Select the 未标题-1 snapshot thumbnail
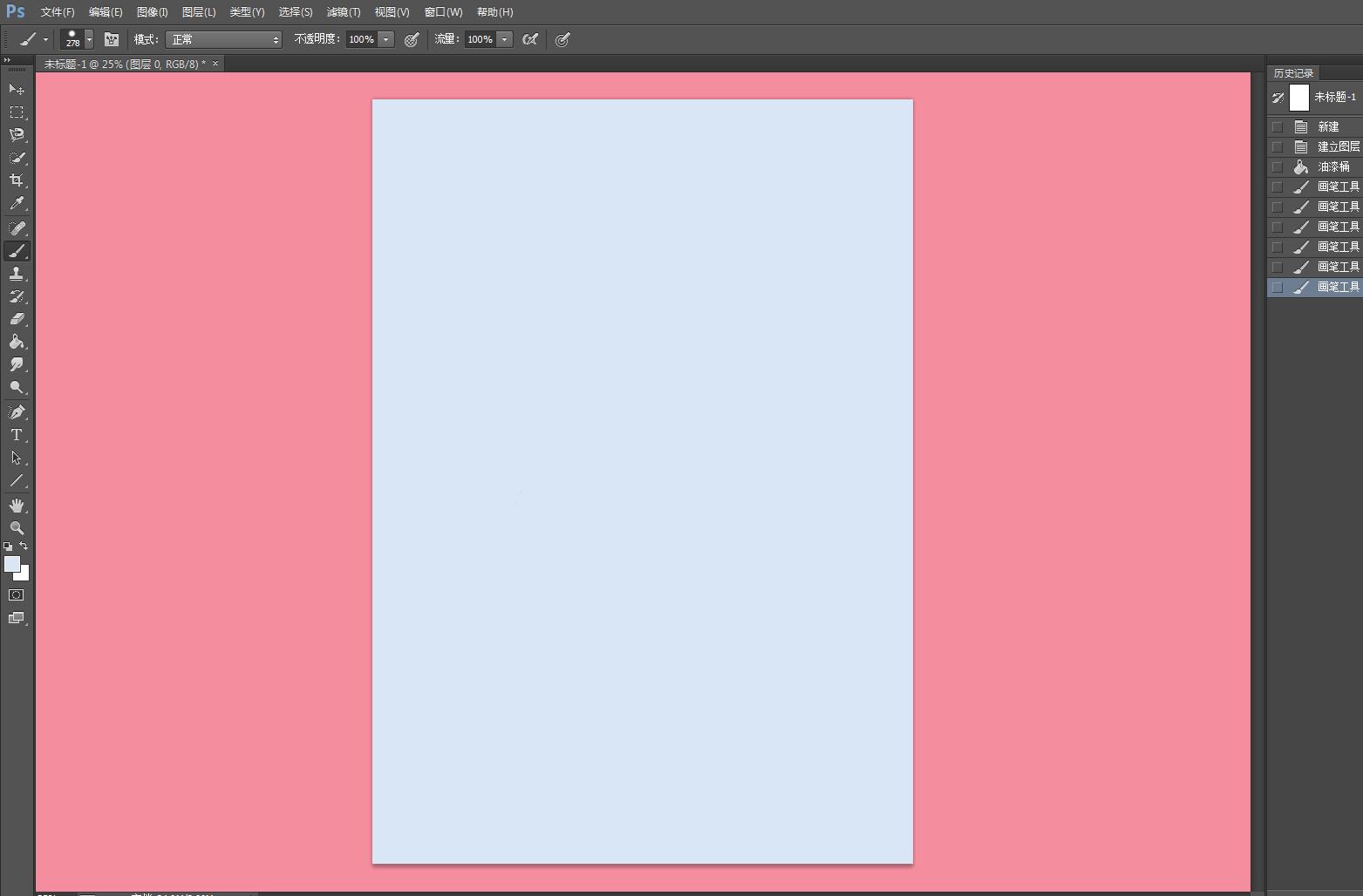 (1299, 98)
